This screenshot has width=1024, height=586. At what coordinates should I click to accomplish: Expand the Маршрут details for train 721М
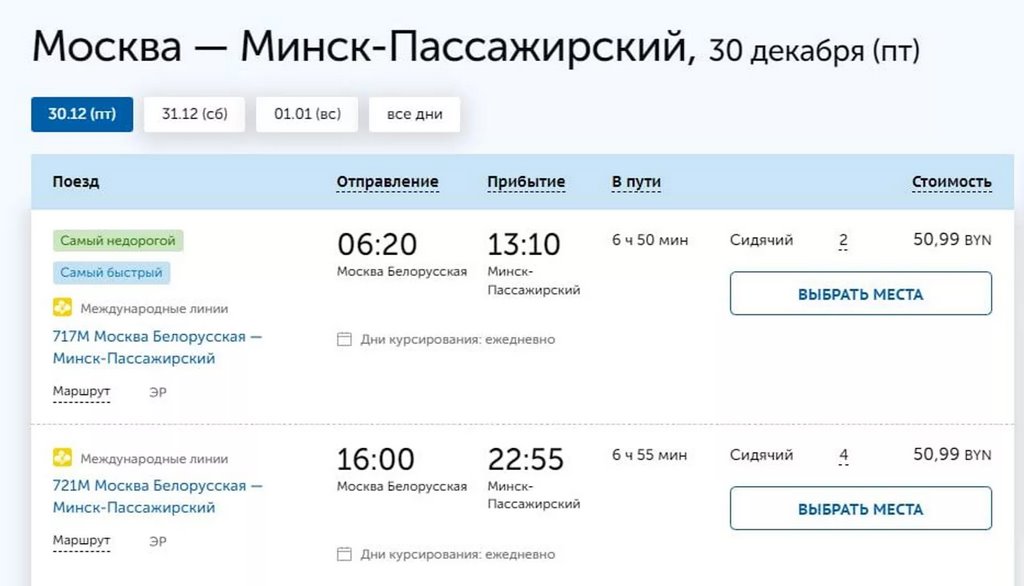coord(80,541)
